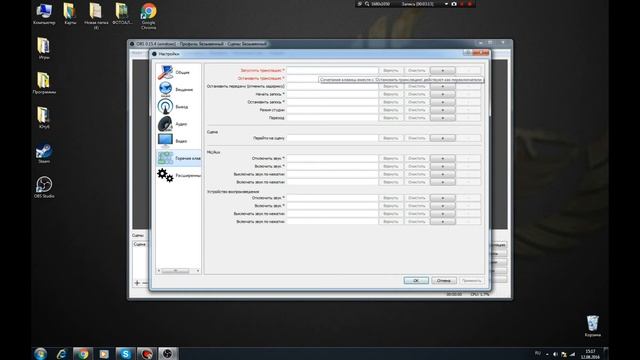Image resolution: width=640 pixels, height=360 pixels.
Task: Open the Карты desktop folder
Action: coord(70,14)
